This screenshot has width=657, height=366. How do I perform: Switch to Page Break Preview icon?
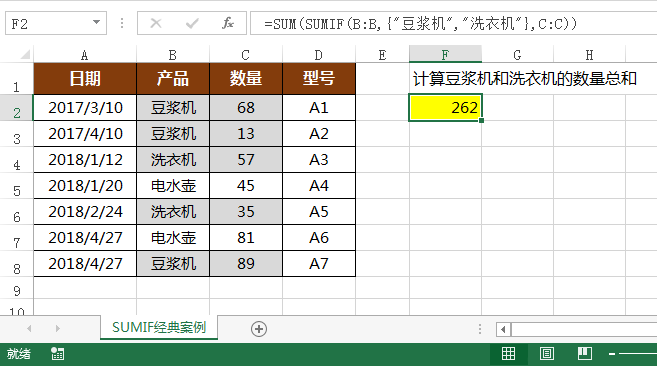[585, 354]
